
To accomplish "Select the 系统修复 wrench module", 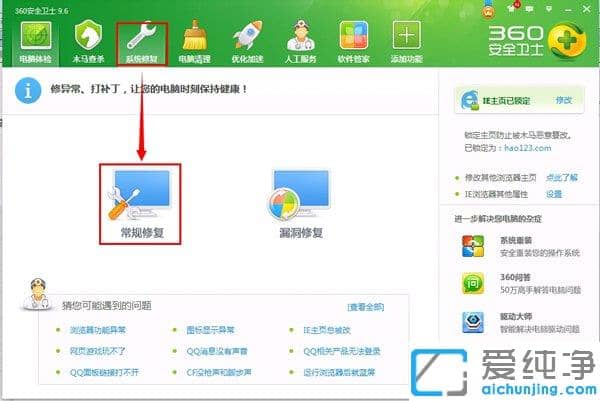I will [142, 43].
